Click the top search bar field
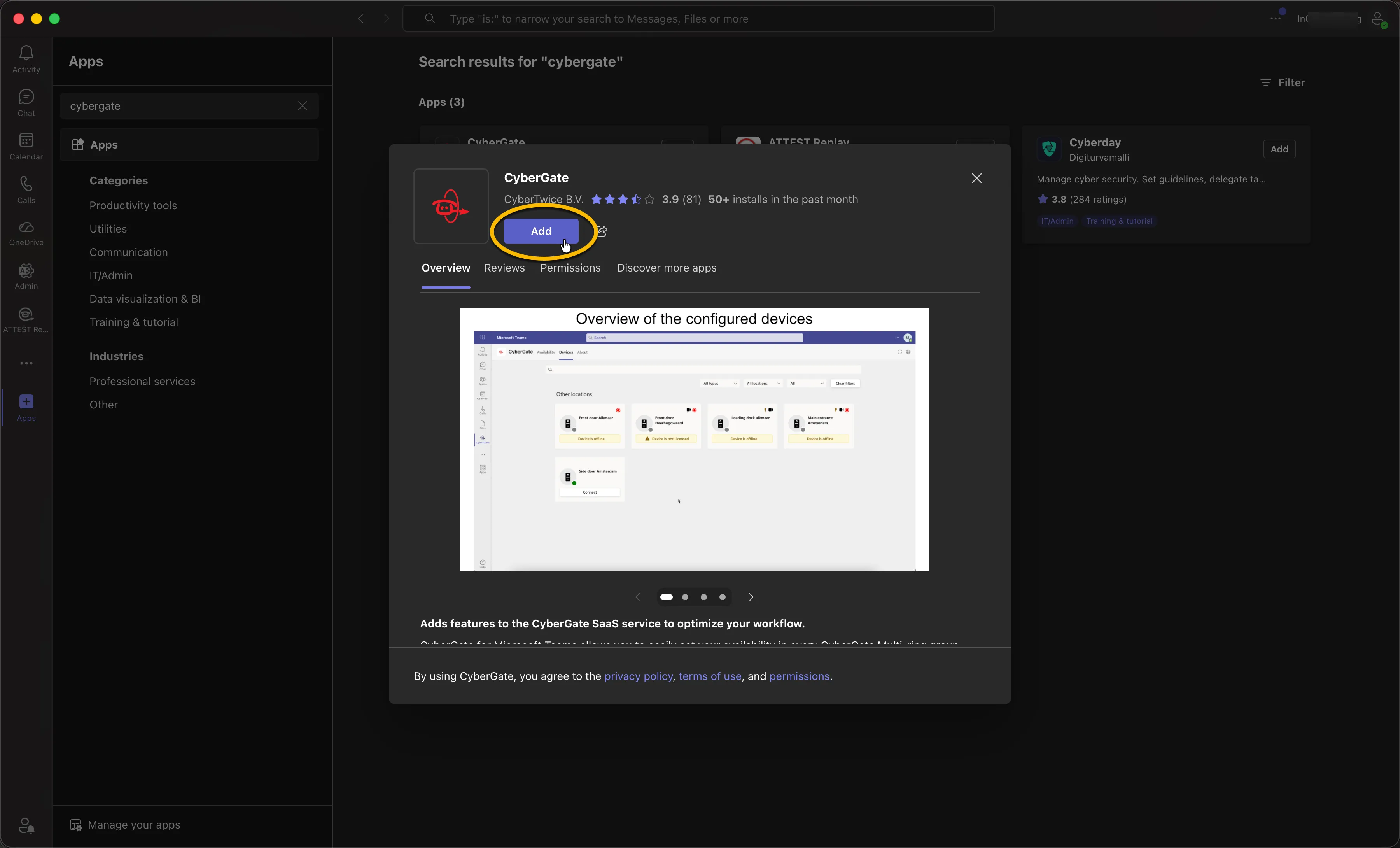The image size is (1400, 848). coord(698,19)
